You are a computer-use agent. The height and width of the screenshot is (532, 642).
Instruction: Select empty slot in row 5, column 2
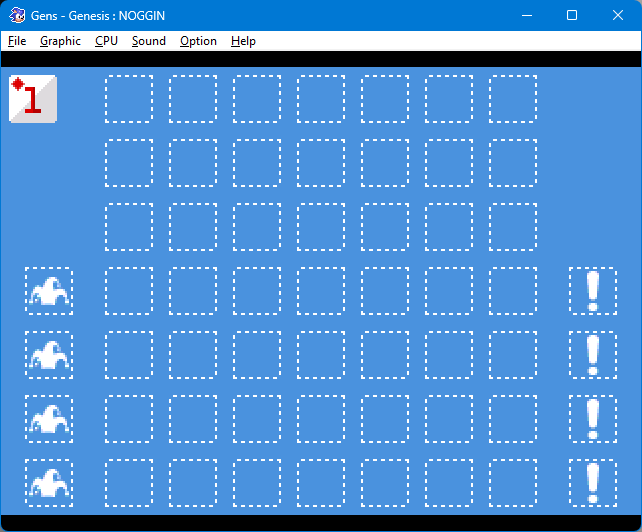point(193,355)
